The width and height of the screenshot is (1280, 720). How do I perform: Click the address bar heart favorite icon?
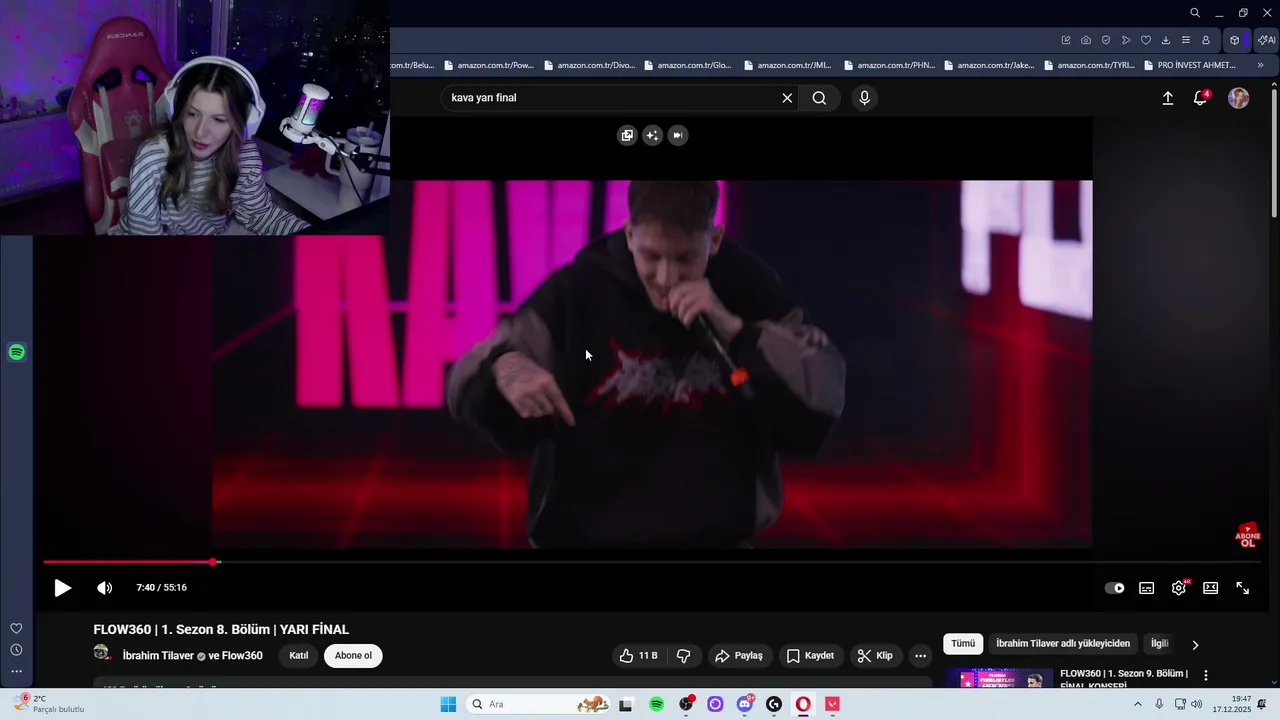pos(1146,40)
